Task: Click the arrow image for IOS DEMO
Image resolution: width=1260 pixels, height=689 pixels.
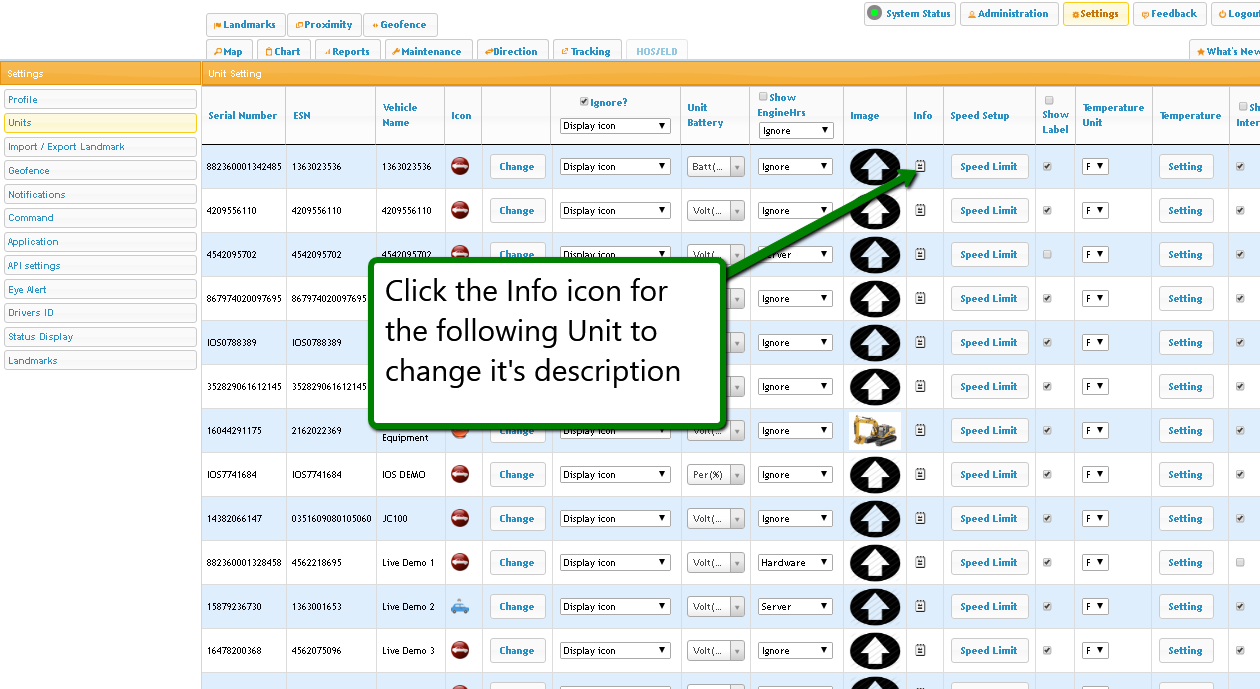Action: pyautogui.click(x=874, y=475)
